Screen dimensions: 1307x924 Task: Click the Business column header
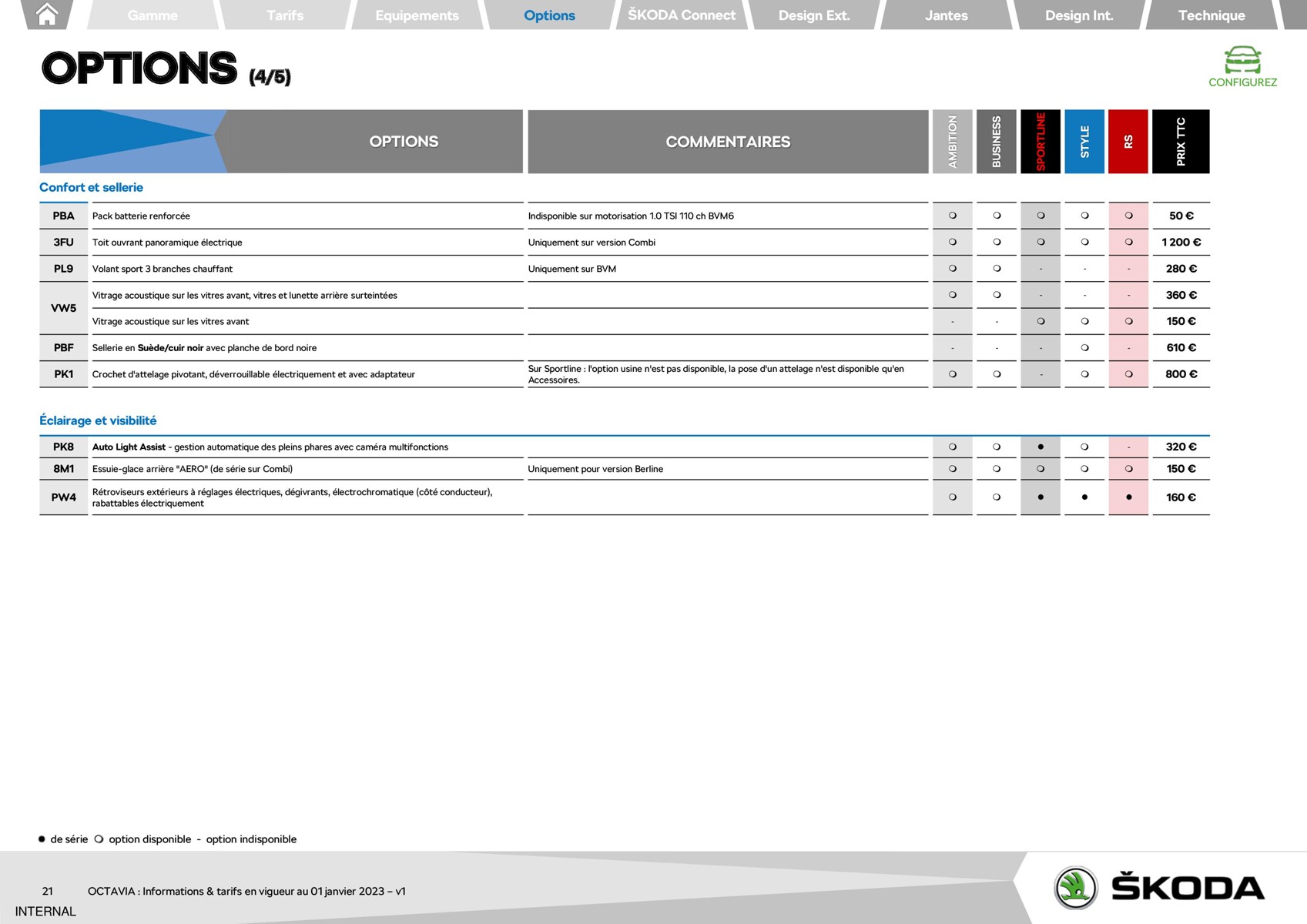pos(997,142)
